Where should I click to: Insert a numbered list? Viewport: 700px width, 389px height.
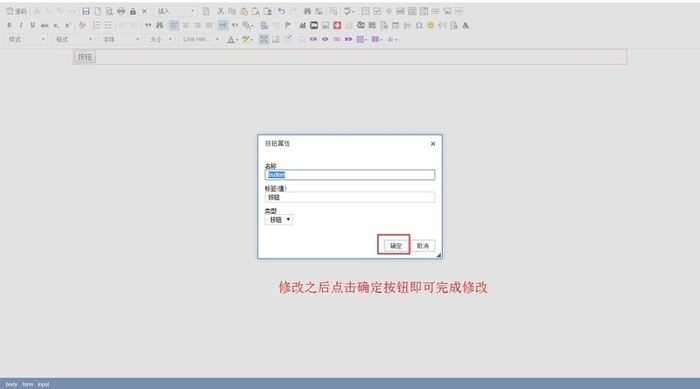pos(96,25)
